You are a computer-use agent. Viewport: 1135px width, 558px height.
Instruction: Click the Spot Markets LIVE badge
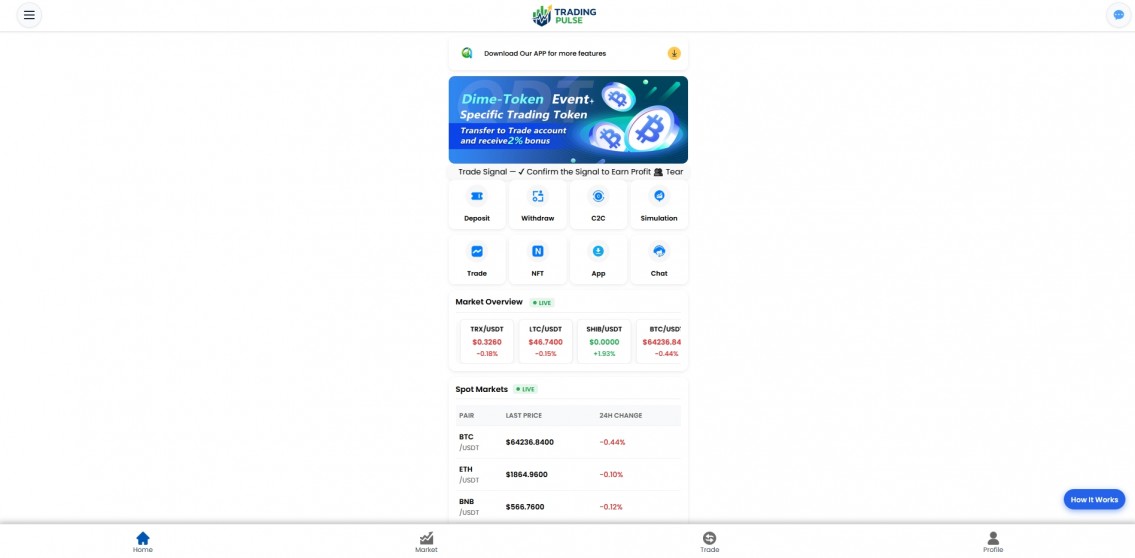[526, 389]
